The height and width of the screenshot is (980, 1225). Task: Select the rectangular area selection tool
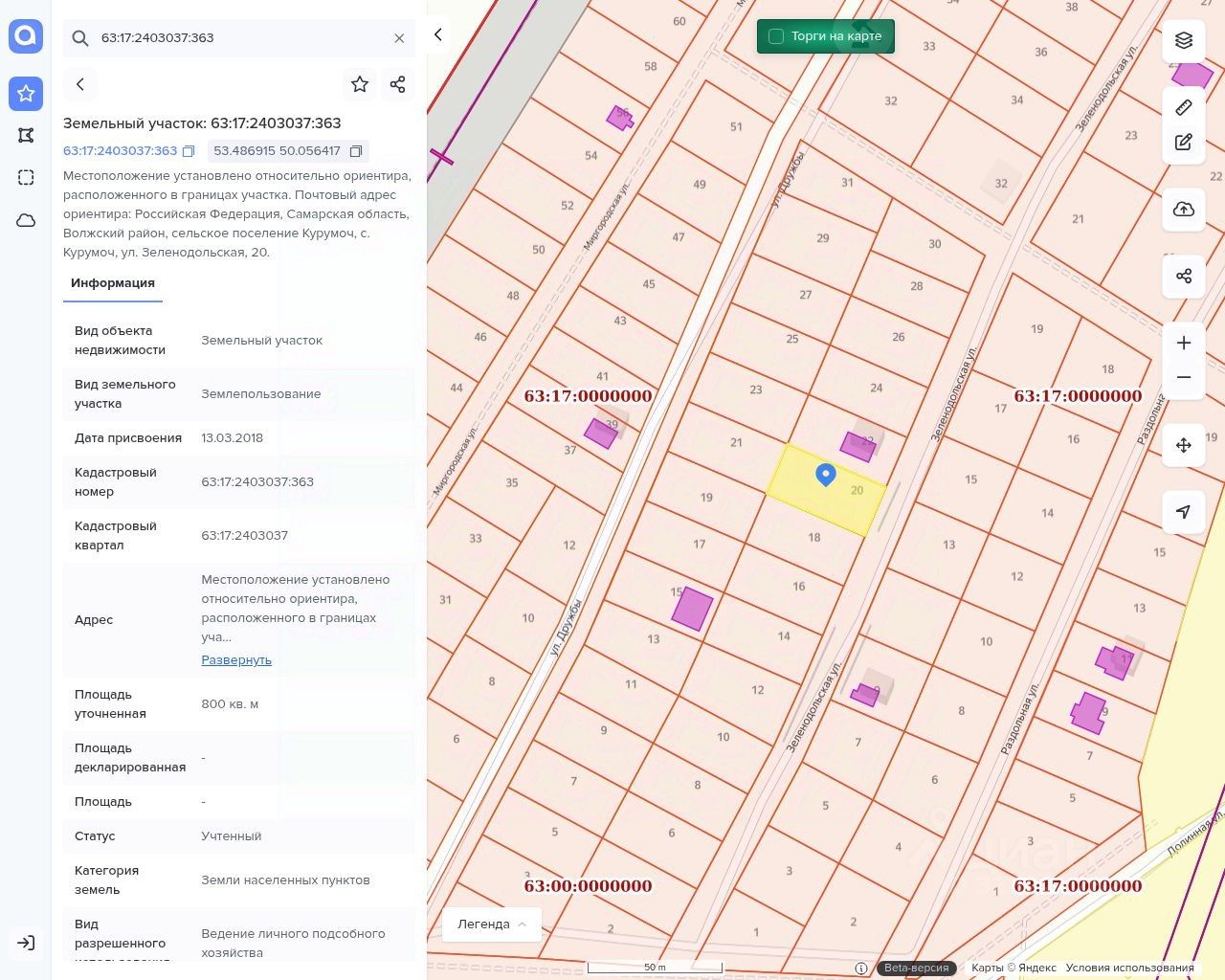[x=26, y=177]
